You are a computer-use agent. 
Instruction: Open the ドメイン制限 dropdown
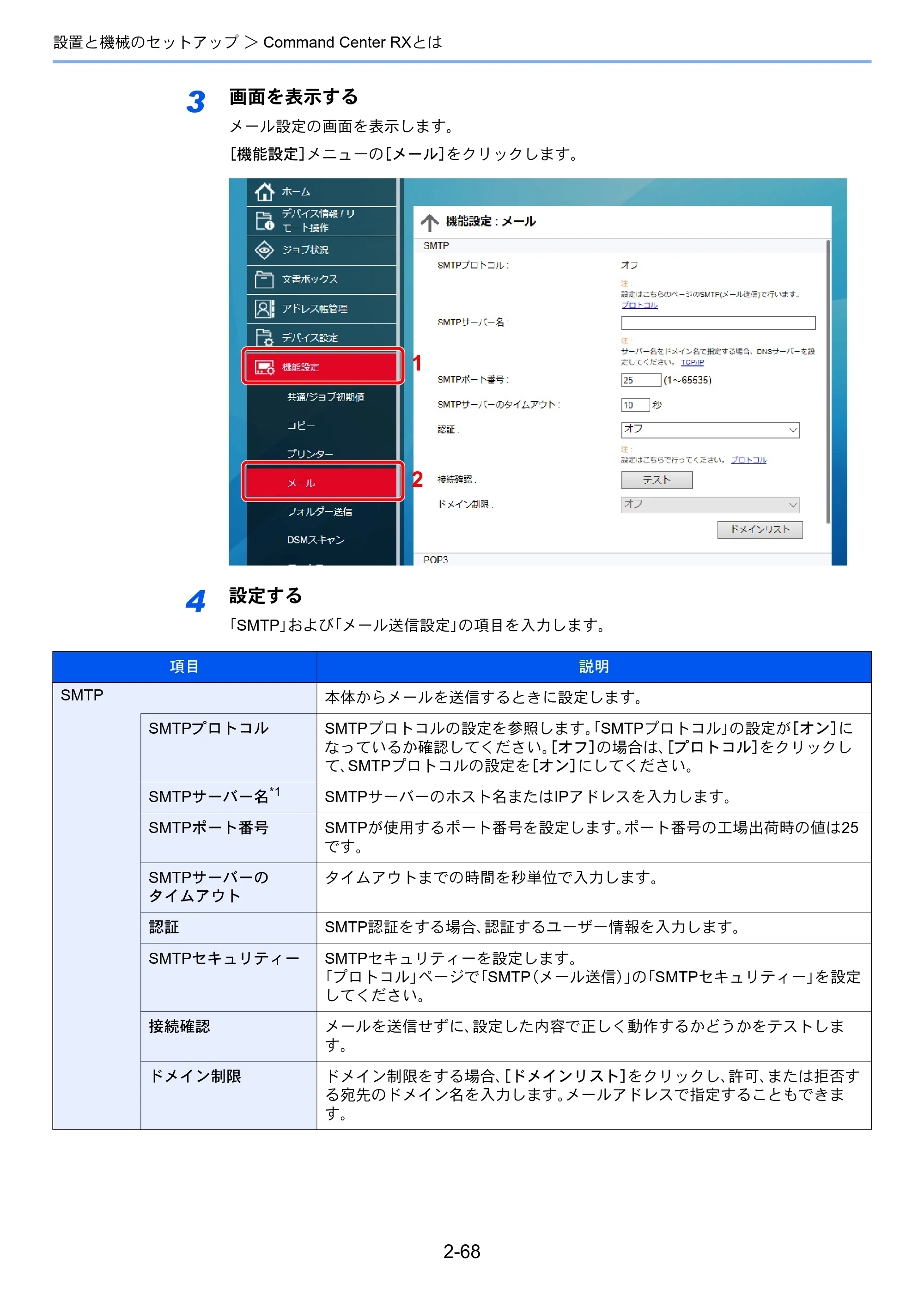click(710, 505)
